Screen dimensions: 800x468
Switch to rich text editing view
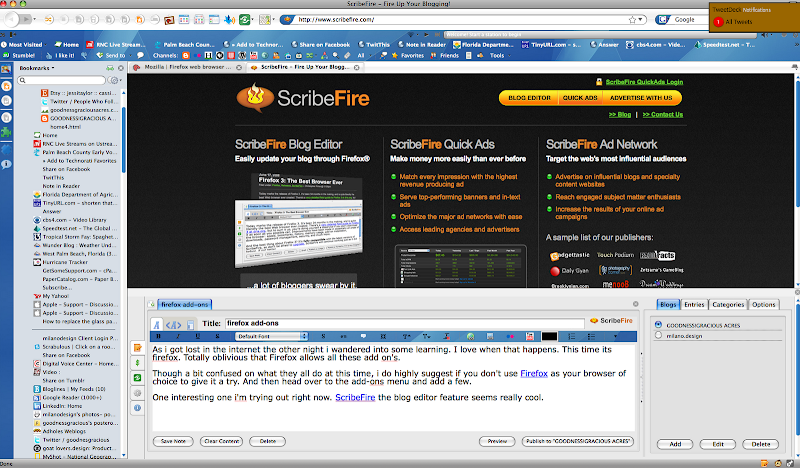157,324
